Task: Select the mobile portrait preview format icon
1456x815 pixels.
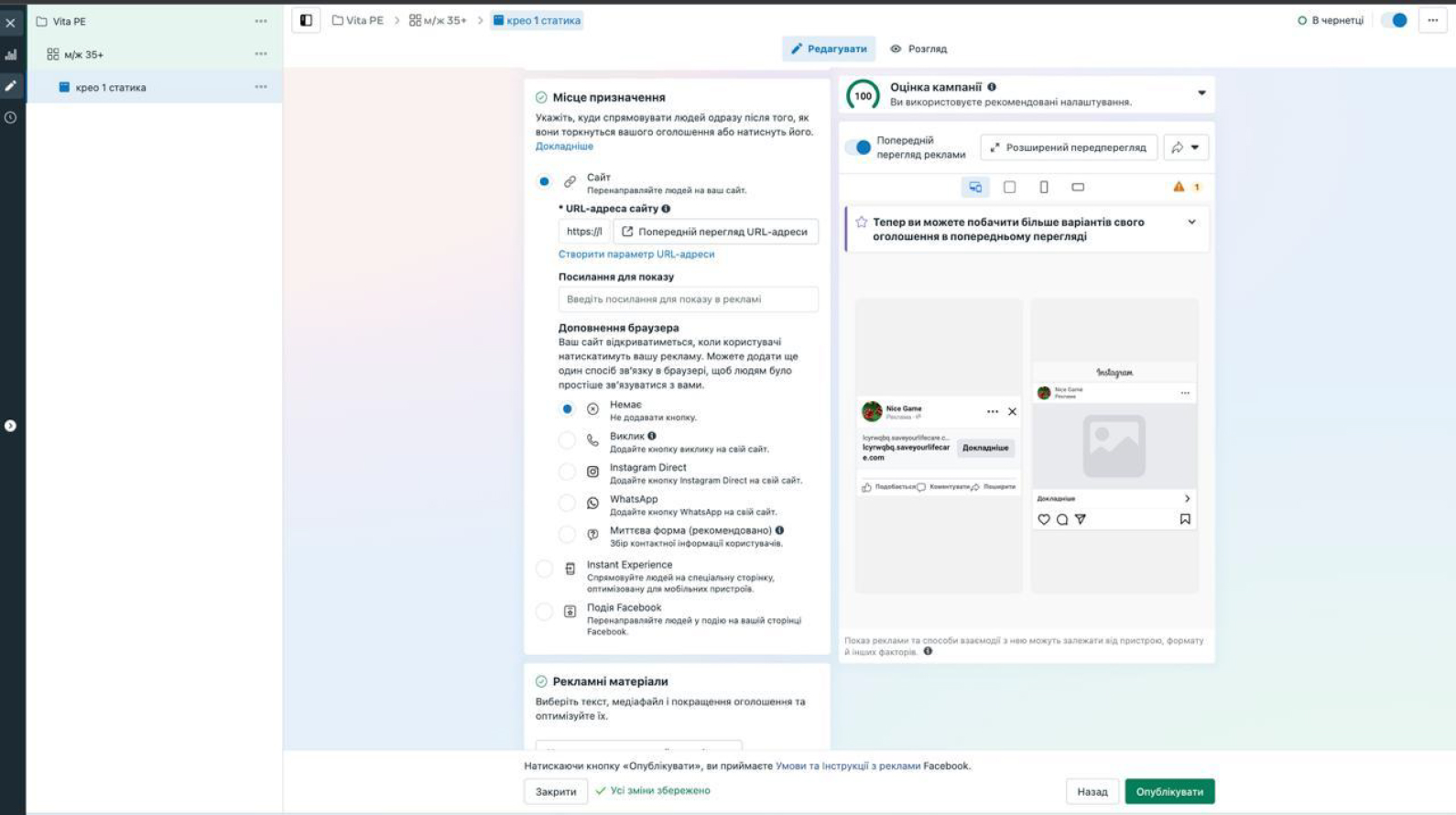Action: click(x=1044, y=187)
